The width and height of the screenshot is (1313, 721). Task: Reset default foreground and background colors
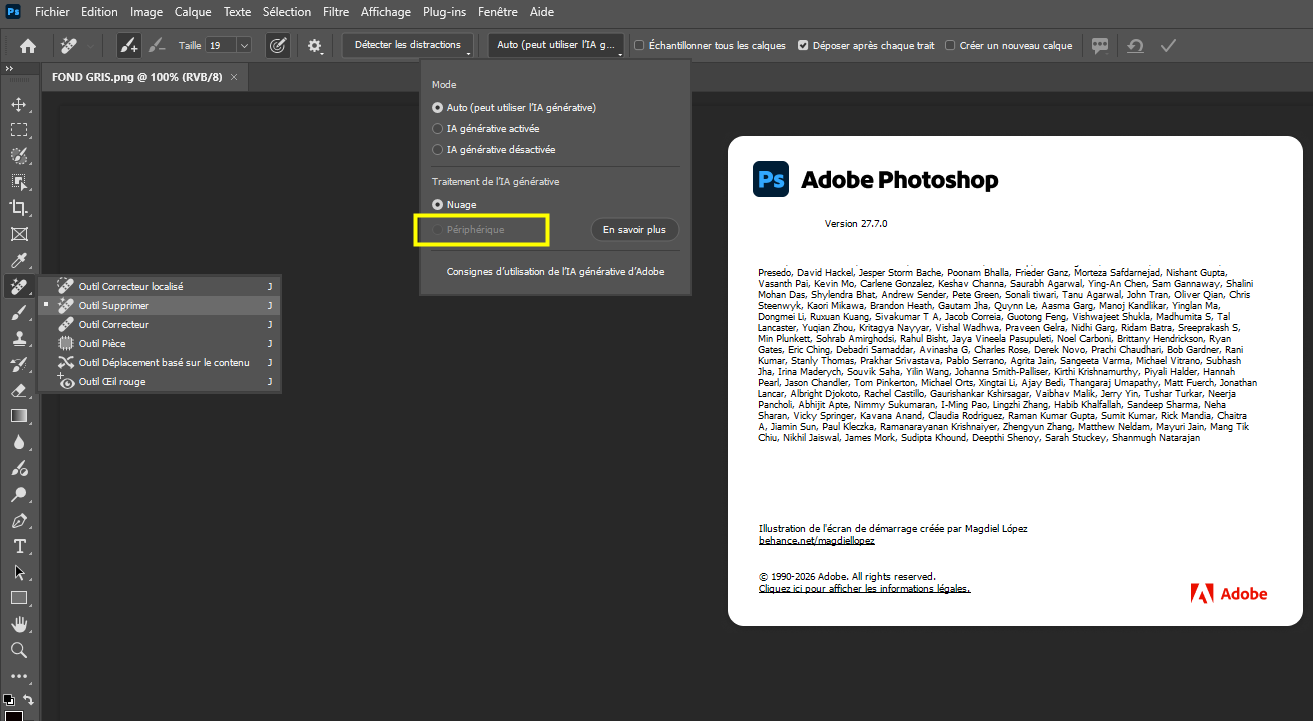coord(8,700)
